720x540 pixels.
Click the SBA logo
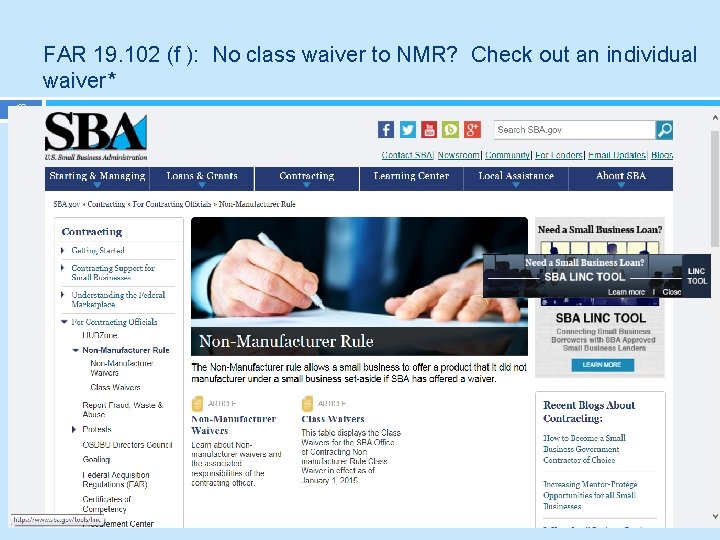pos(96,136)
